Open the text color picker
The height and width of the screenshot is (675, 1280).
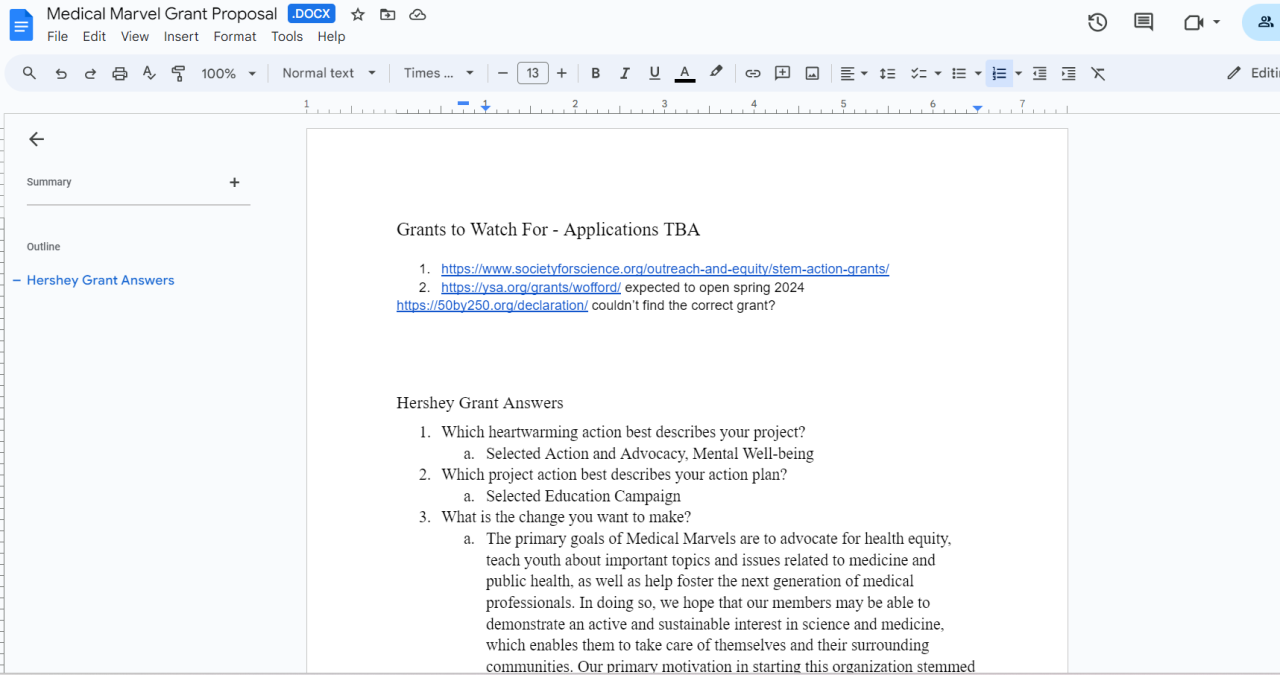684,73
